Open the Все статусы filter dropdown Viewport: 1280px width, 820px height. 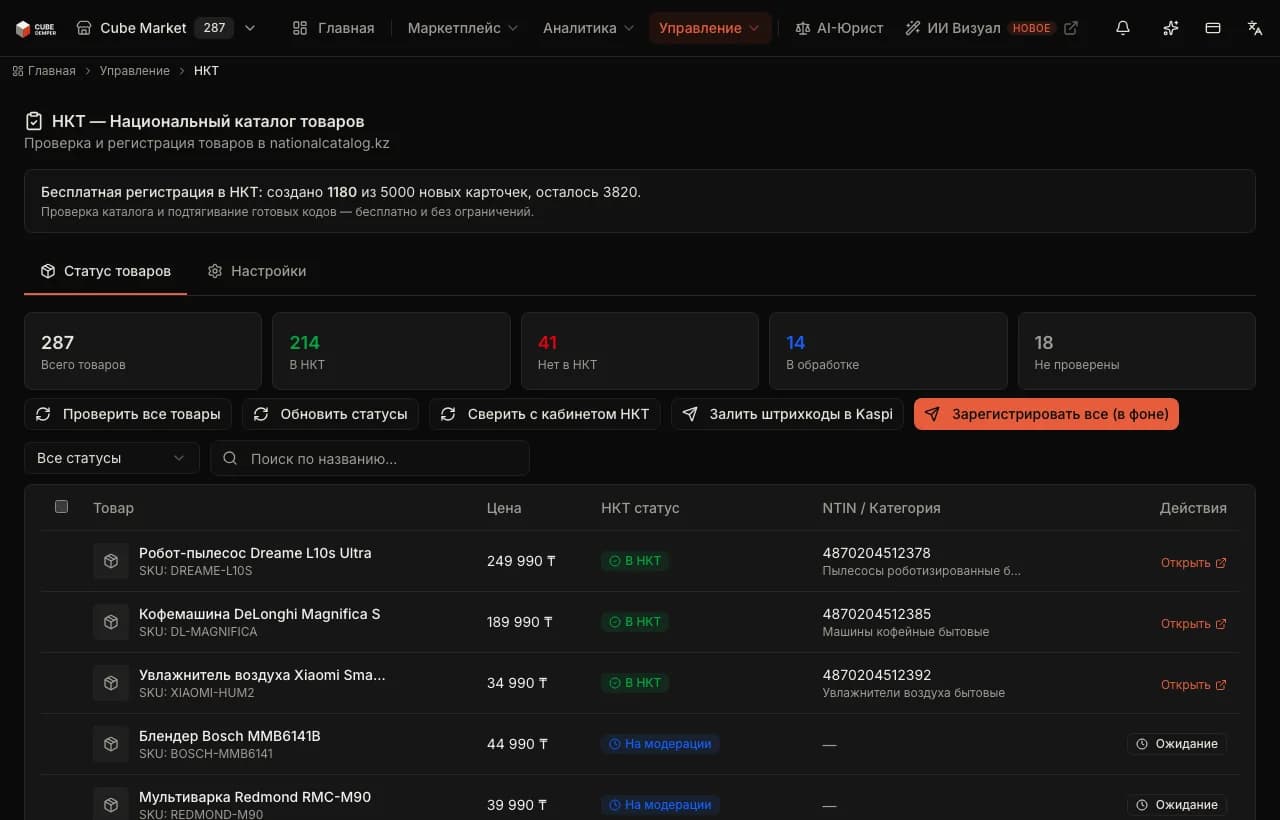(x=112, y=458)
